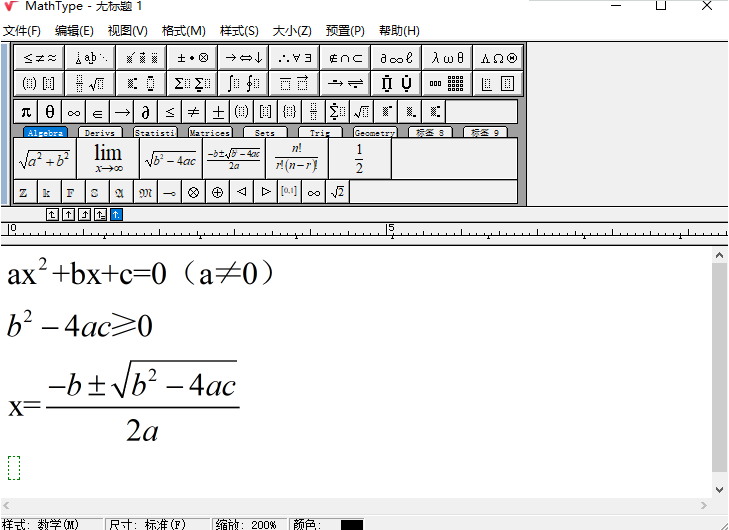Open the 样式(S) menu
This screenshot has height=530, width=729.
pos(239,31)
